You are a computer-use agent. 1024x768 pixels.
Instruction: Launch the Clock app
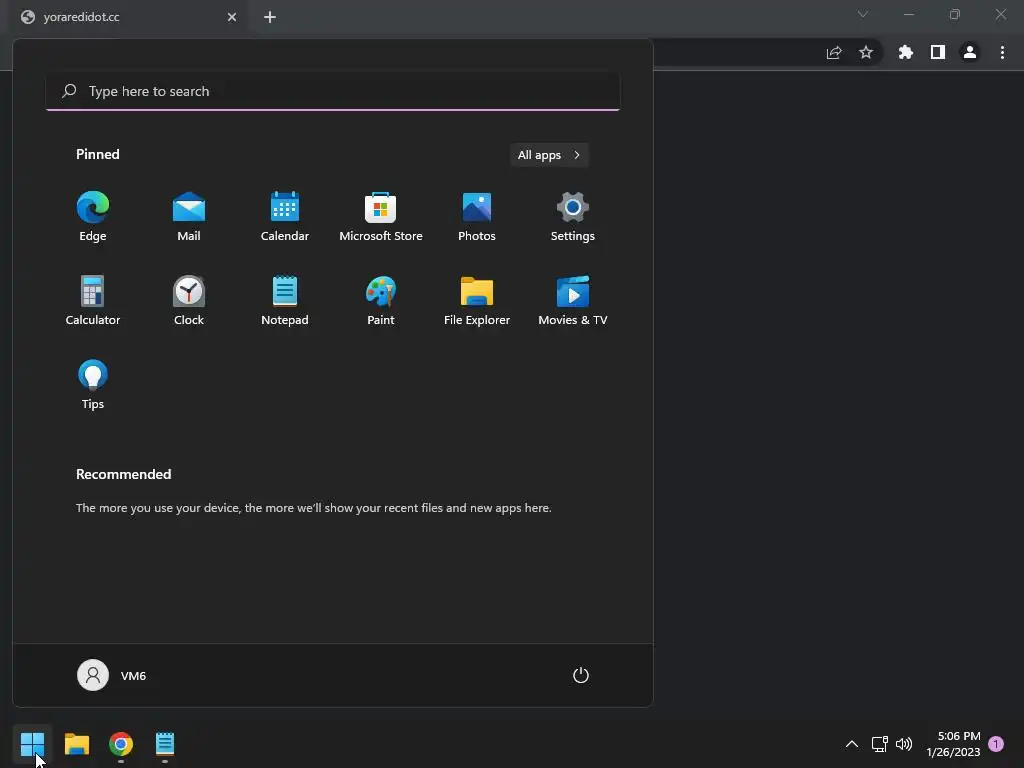pos(189,300)
